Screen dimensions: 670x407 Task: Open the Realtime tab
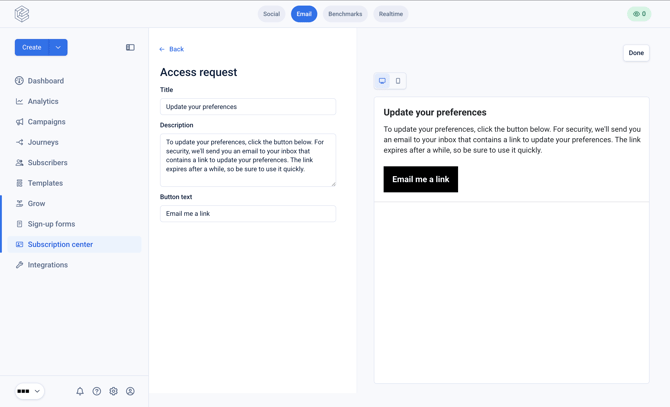click(391, 14)
